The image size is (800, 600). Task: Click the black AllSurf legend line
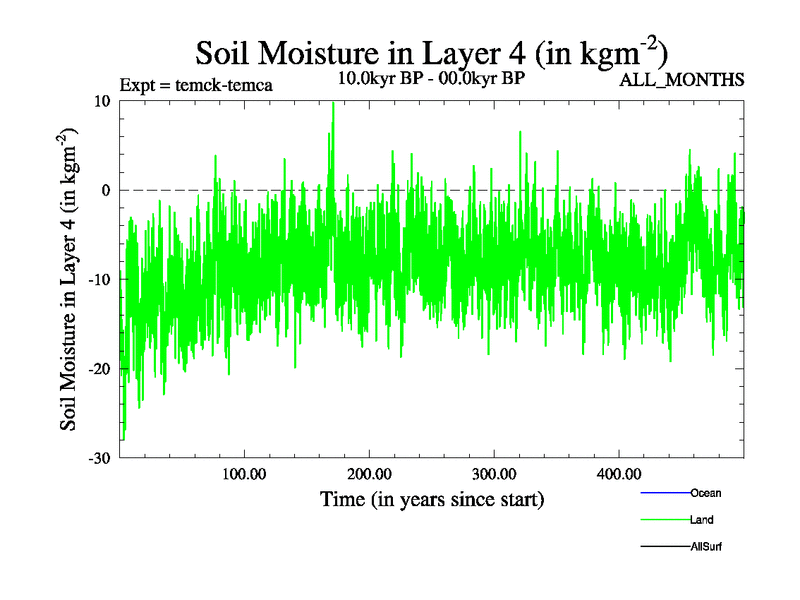click(x=664, y=547)
